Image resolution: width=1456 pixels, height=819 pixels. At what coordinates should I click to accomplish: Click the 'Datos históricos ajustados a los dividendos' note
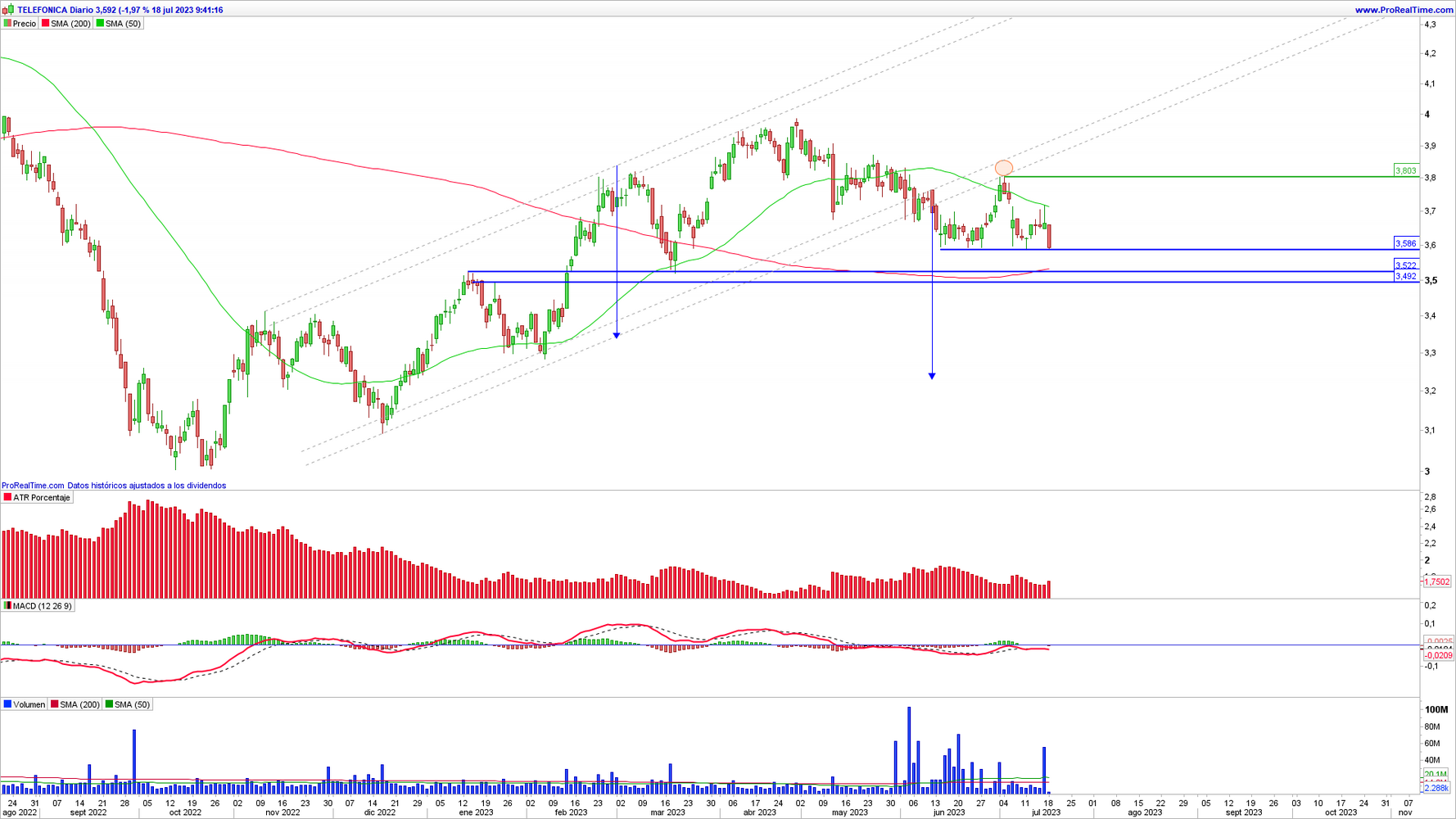pyautogui.click(x=147, y=486)
